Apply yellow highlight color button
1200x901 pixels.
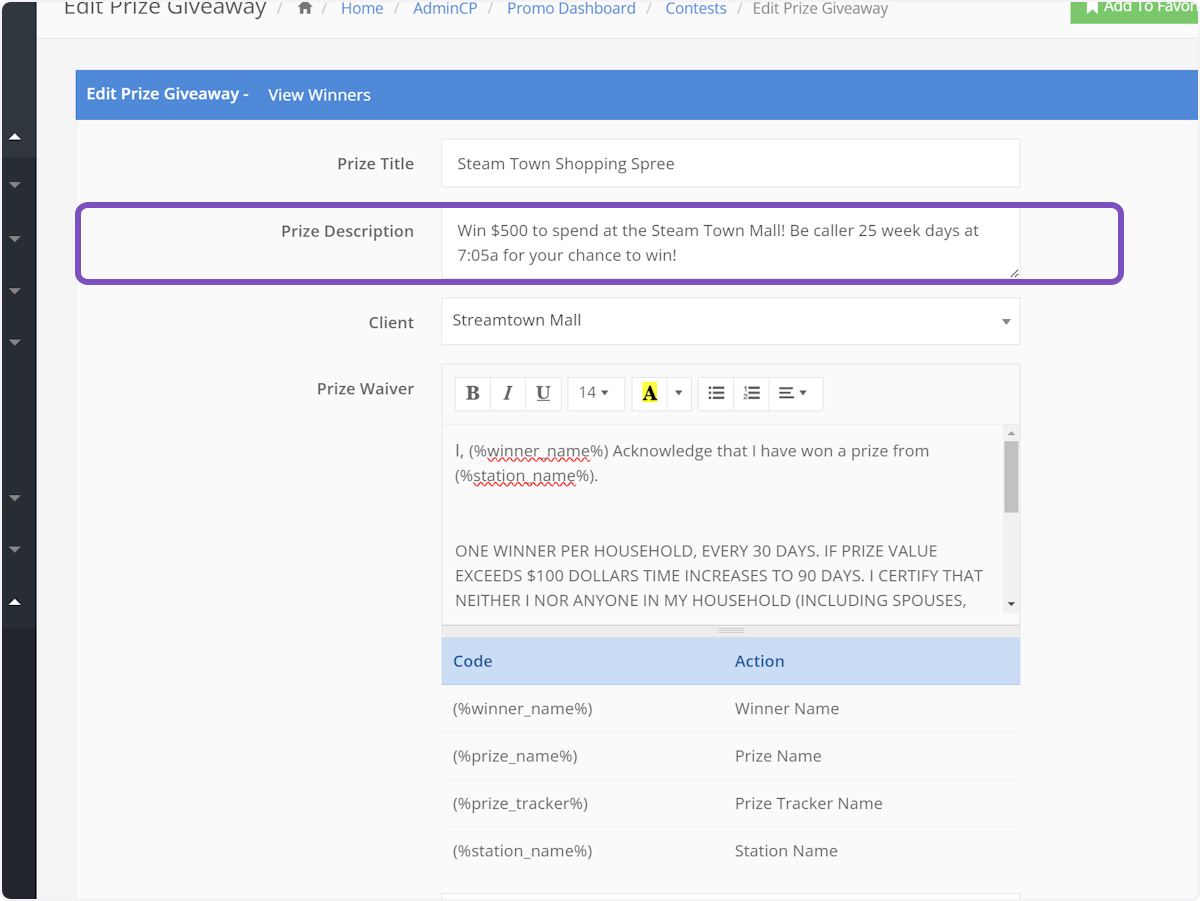650,393
